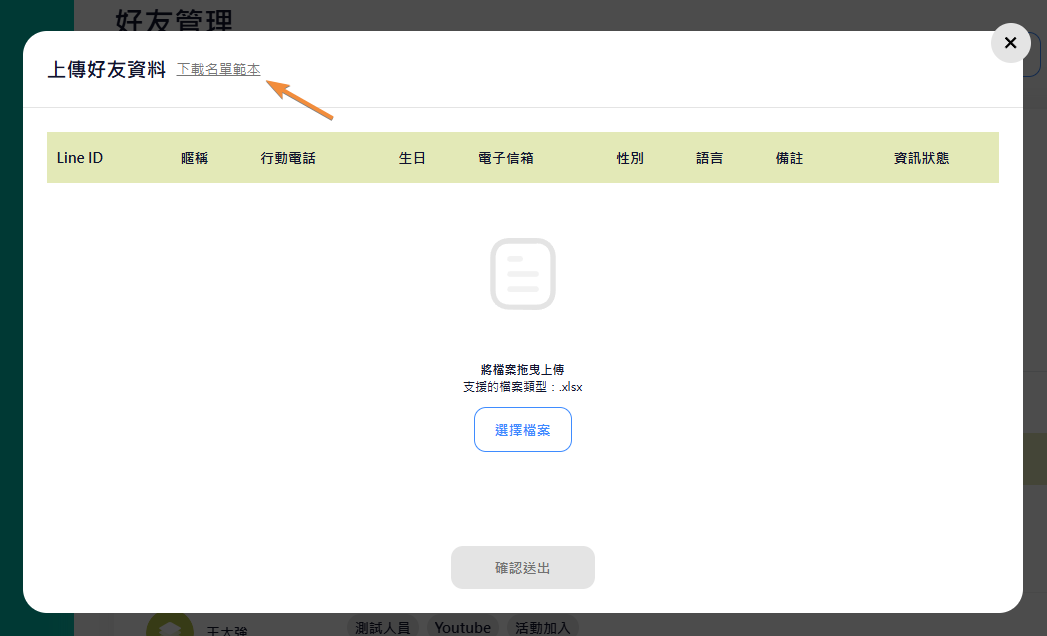Image resolution: width=1047 pixels, height=636 pixels.
Task: Click the 資訊狀態 column header
Action: click(921, 158)
